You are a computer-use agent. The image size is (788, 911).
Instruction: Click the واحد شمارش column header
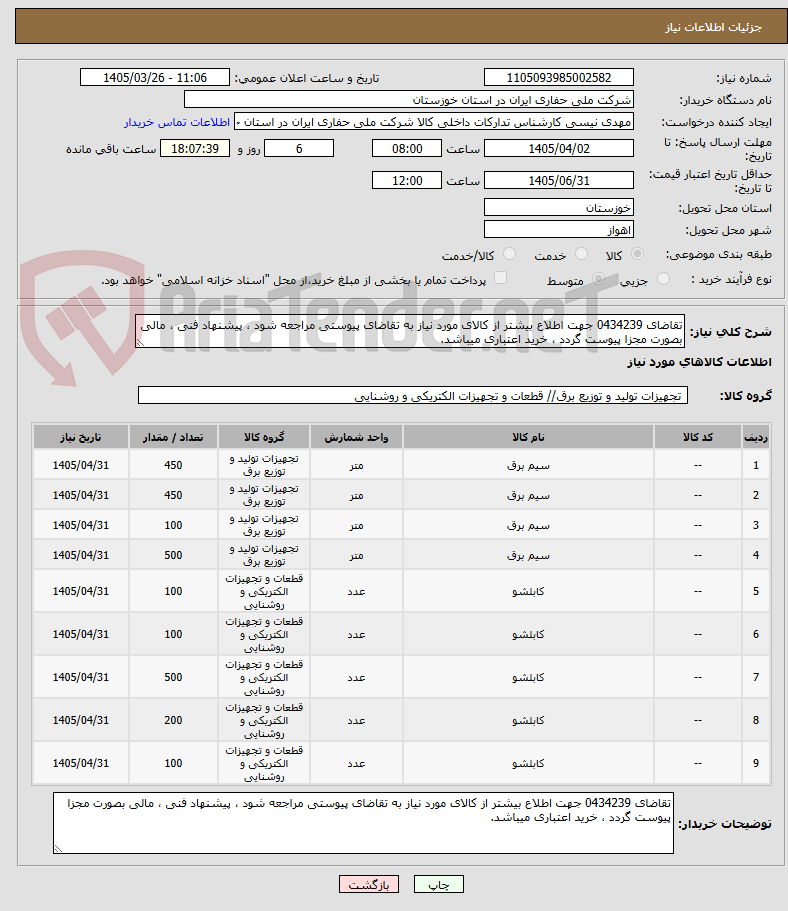coord(356,437)
